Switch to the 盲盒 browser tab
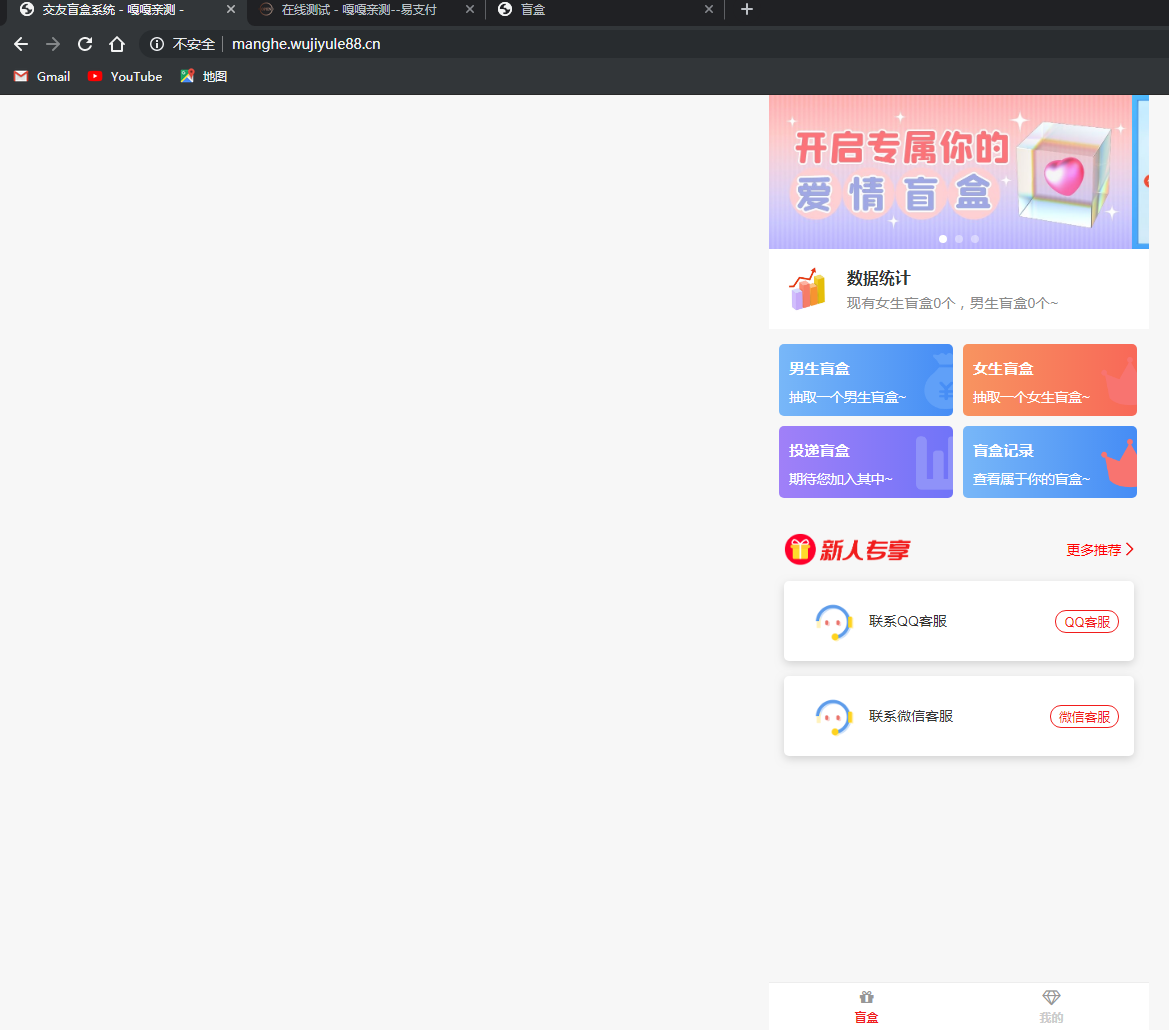Viewport: 1169px width, 1030px height. pyautogui.click(x=600, y=10)
